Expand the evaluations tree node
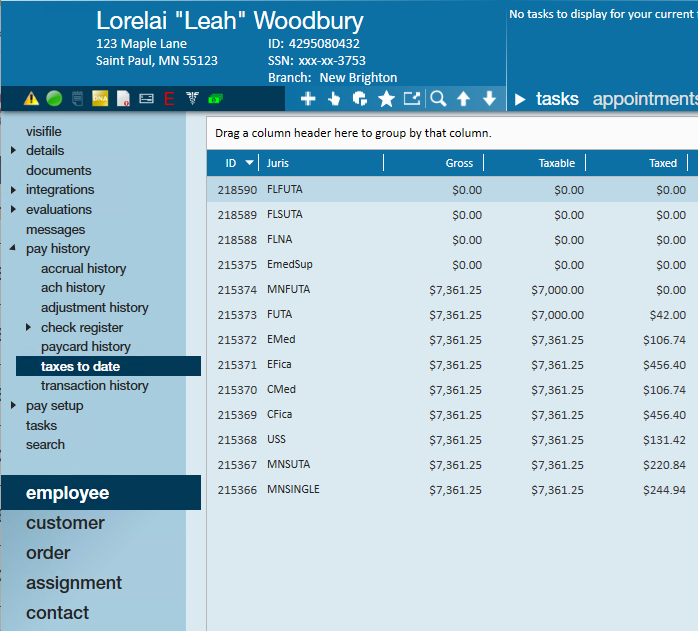 [x=13, y=209]
